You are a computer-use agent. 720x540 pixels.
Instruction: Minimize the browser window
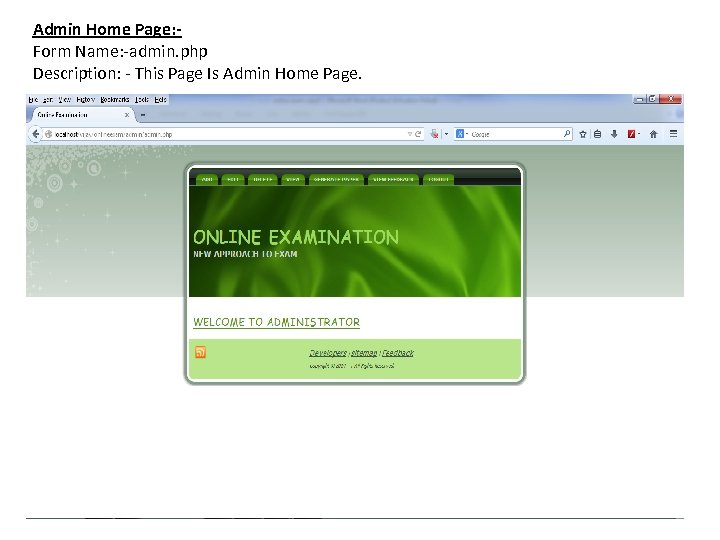pyautogui.click(x=639, y=99)
